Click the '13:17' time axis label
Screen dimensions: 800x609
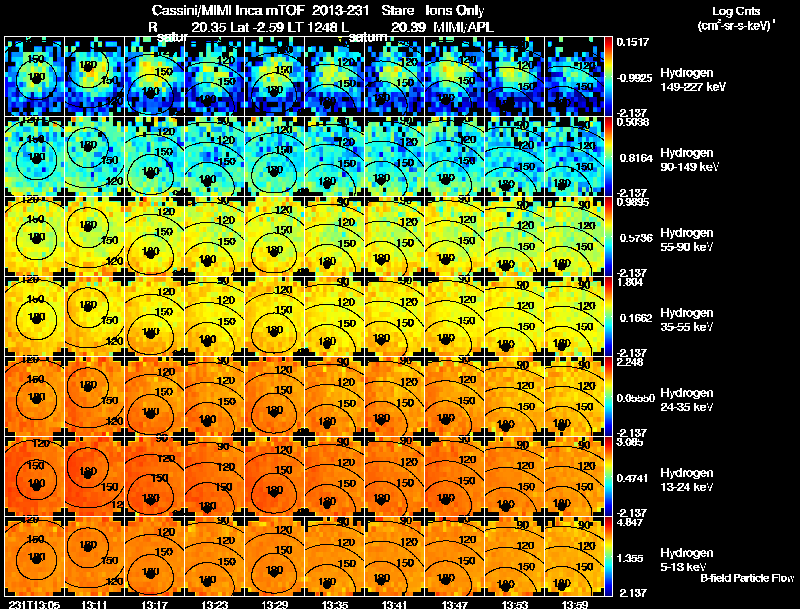(154, 604)
